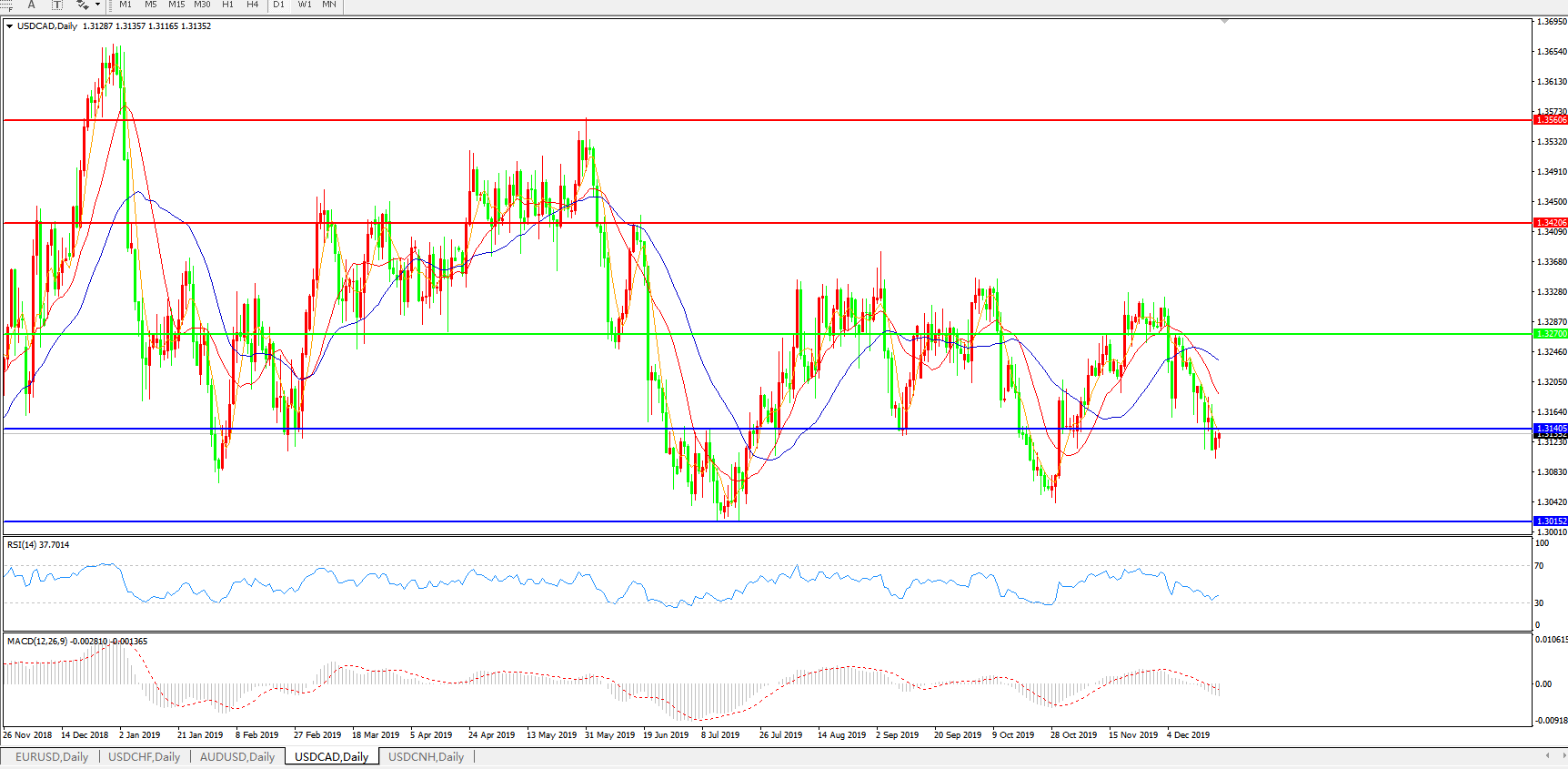The image size is (1568, 769).
Task: Select the text label tool (T icon)
Action: pyautogui.click(x=56, y=5)
